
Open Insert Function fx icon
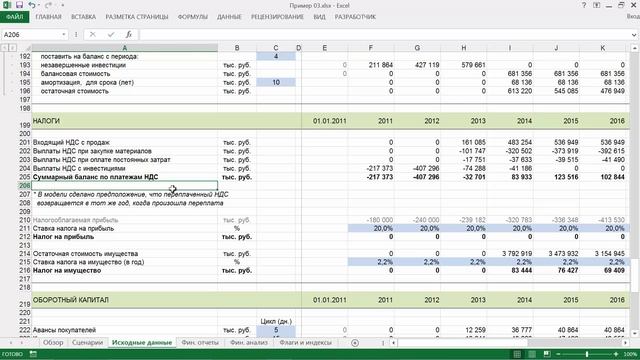[x=129, y=35]
